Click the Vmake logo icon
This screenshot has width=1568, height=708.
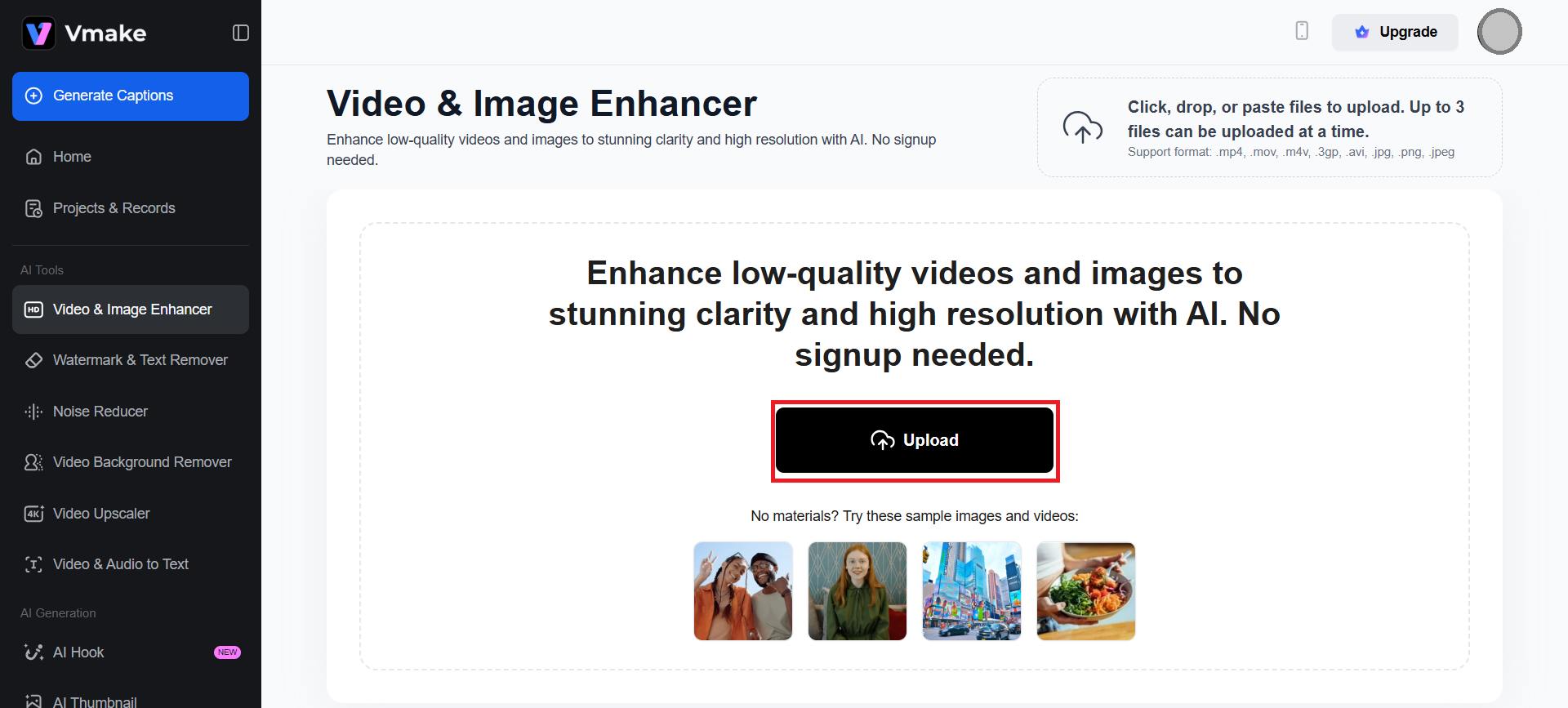click(x=38, y=33)
